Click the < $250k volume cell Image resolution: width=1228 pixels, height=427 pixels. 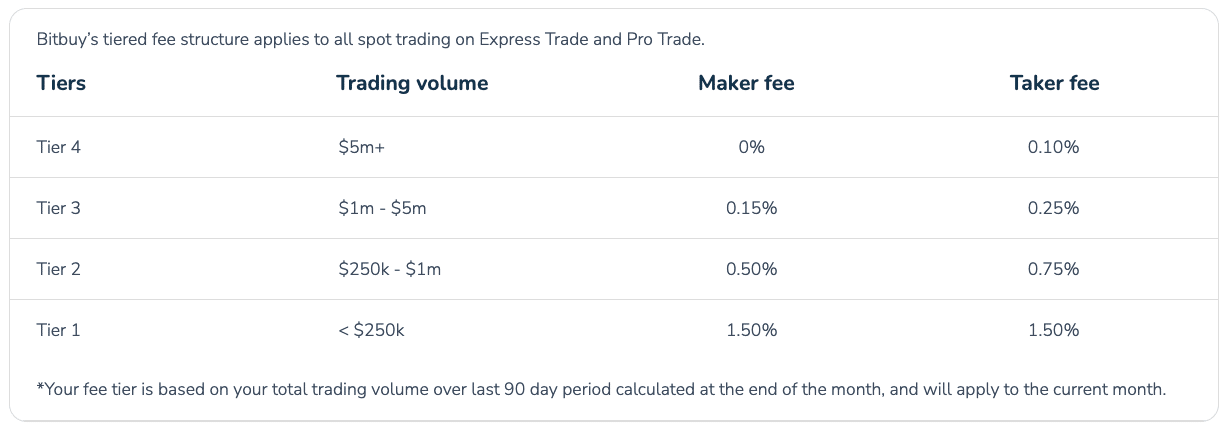[371, 330]
